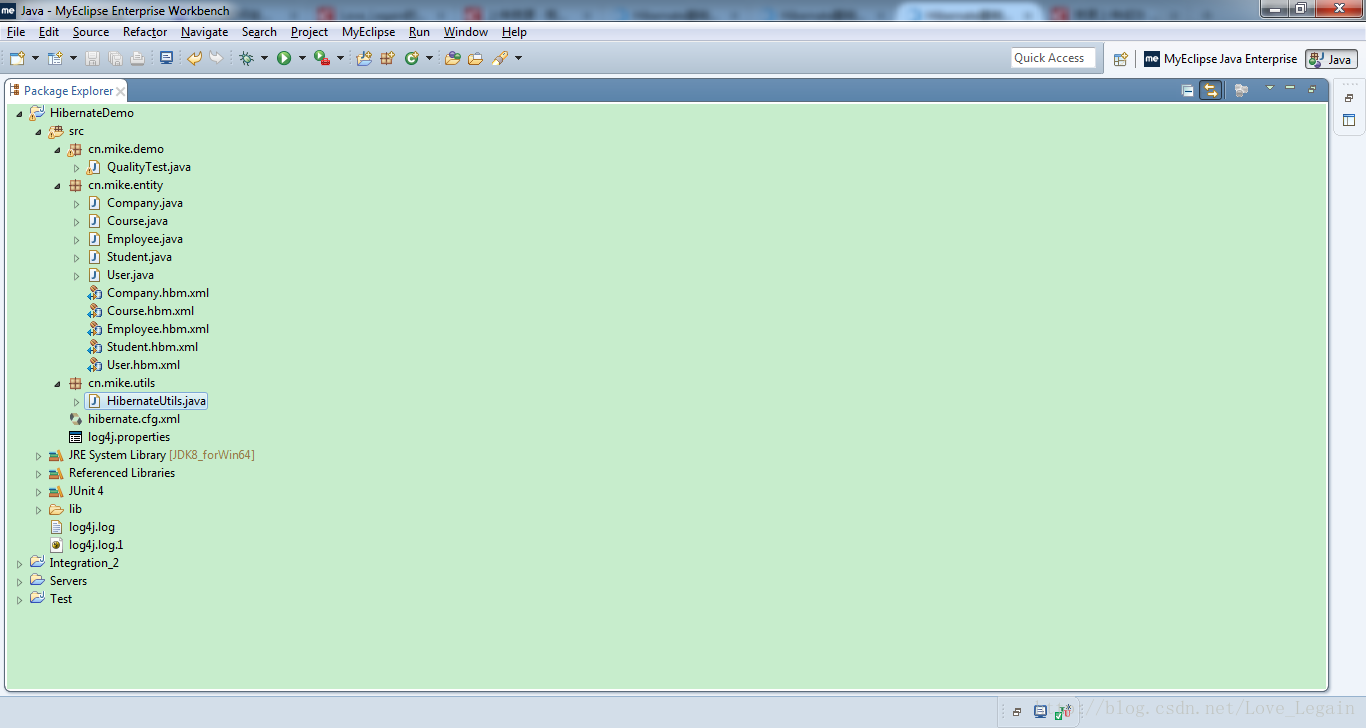
Task: Start debugging with the bug icon
Action: (246, 58)
